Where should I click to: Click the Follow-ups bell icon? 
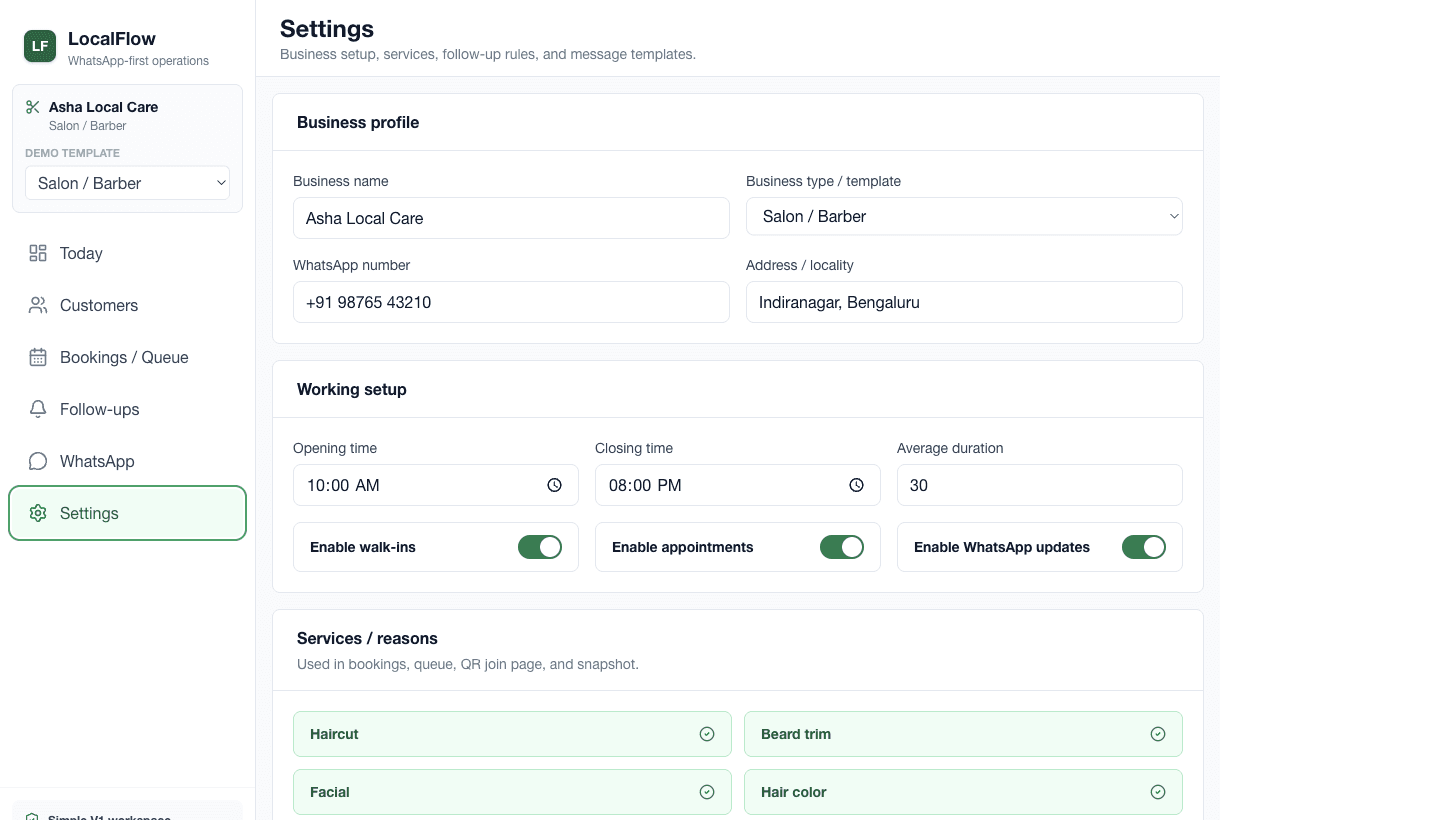click(38, 409)
